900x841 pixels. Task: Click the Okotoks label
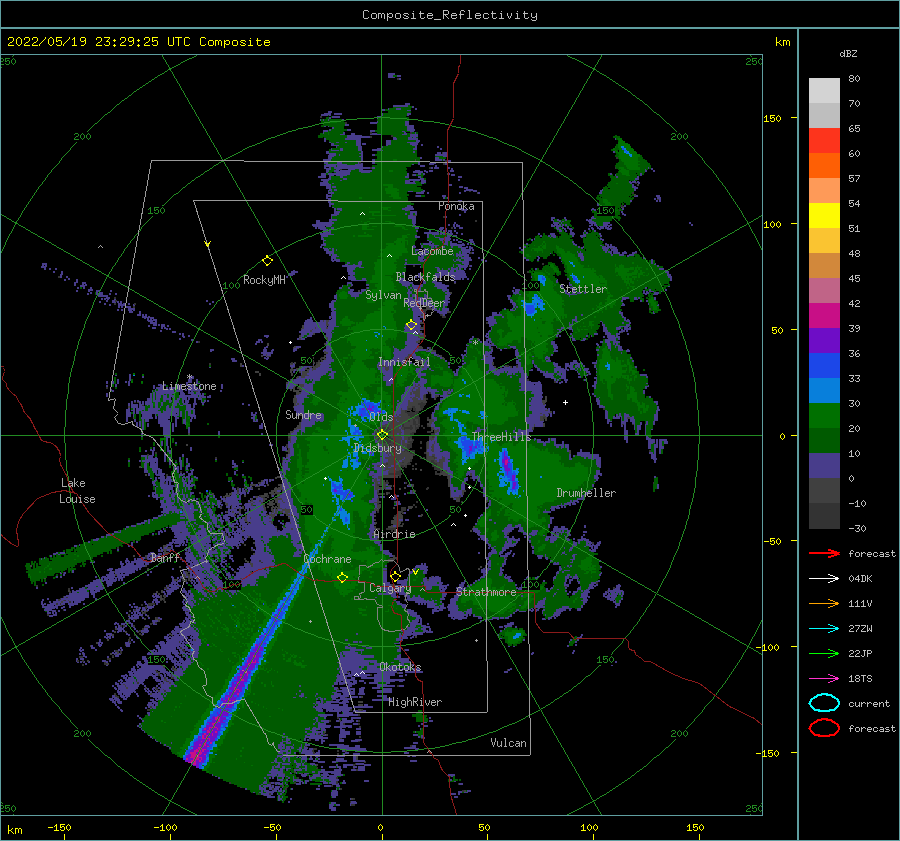click(400, 667)
